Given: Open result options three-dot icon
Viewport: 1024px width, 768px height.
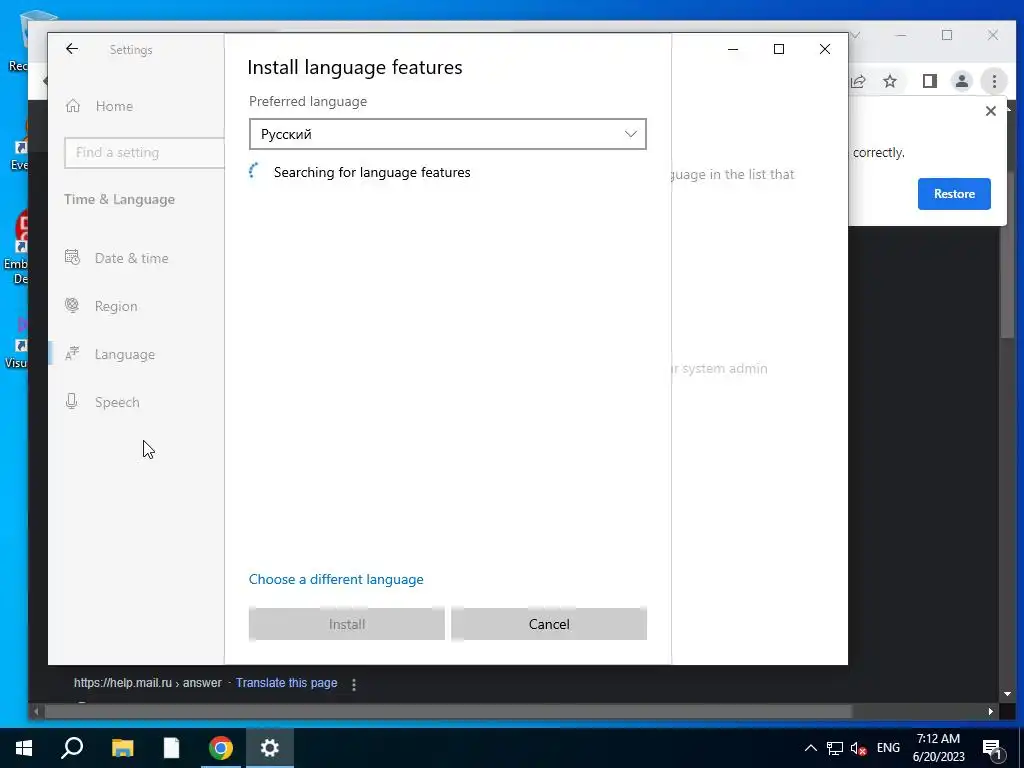Looking at the screenshot, I should tap(354, 684).
